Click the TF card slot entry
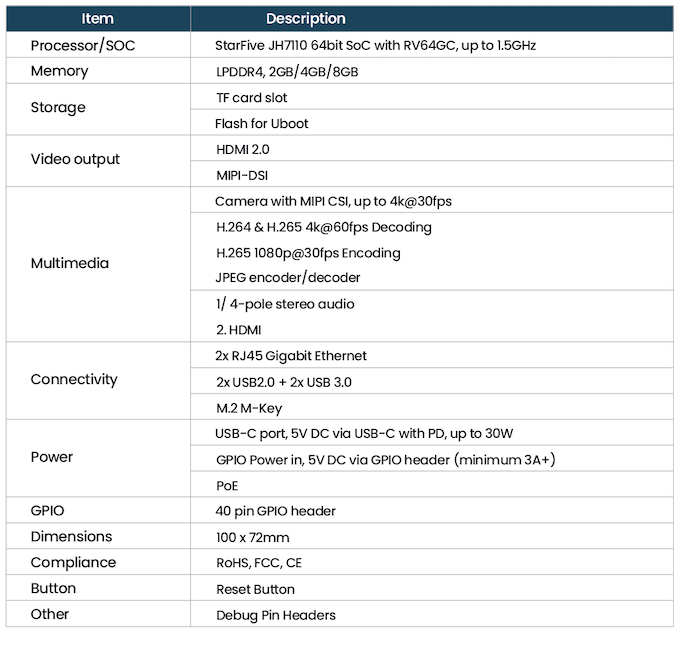The height and width of the screenshot is (649, 680). [x=251, y=98]
